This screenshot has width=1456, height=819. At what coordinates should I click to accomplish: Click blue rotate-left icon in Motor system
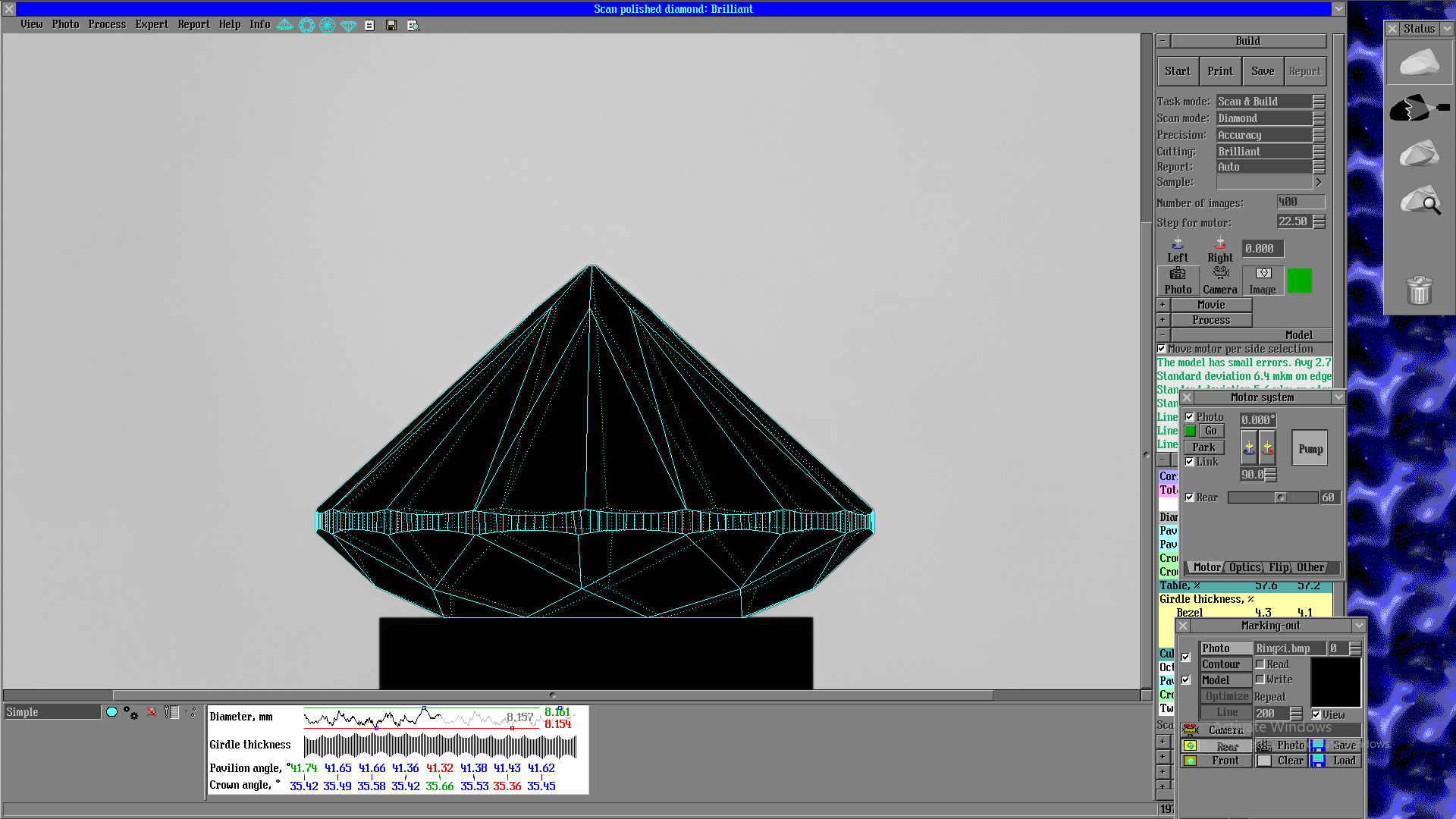(1249, 448)
